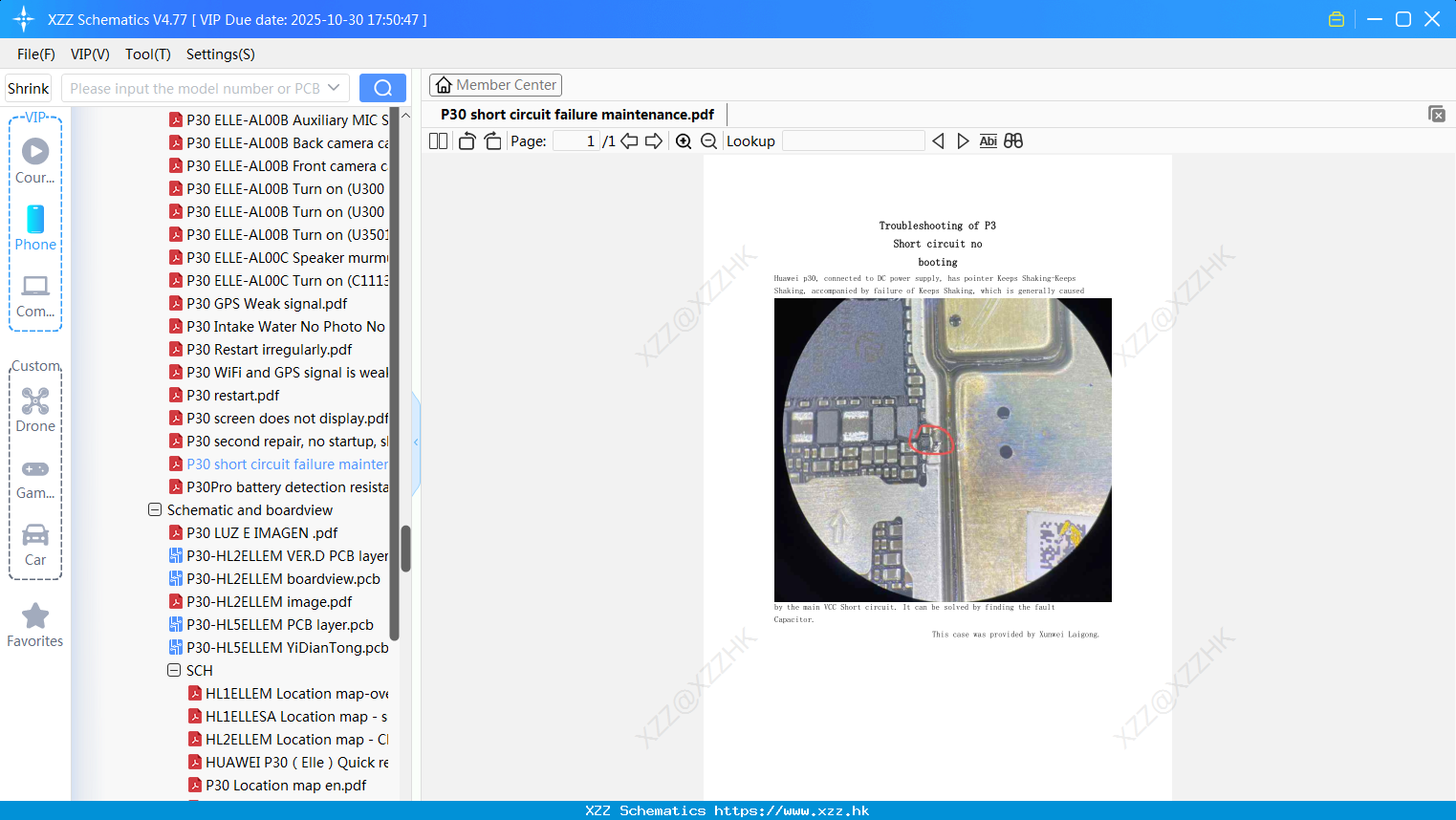Open P30-HL2ELLEM boardview.pcb

coord(283,579)
